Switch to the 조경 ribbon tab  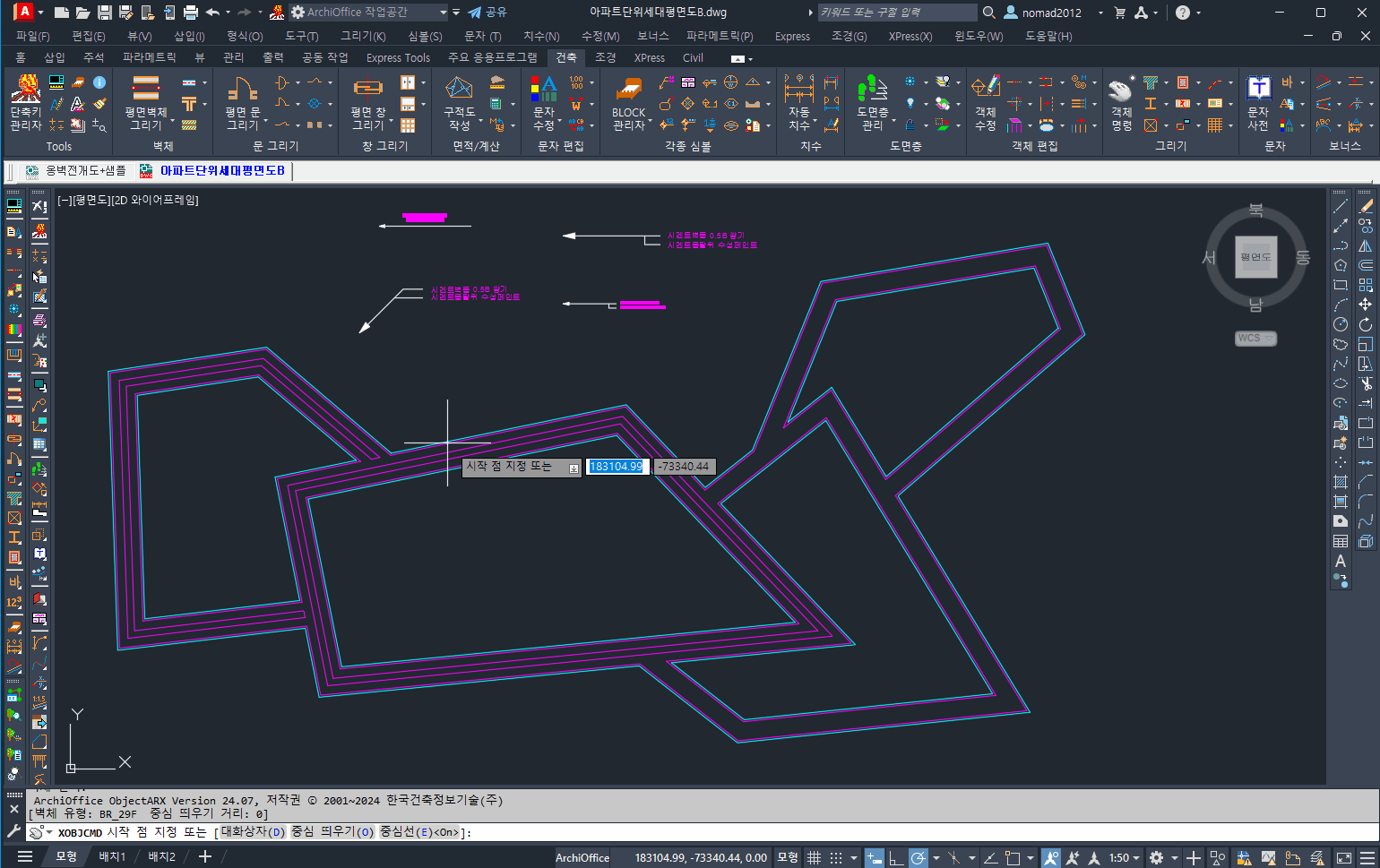[606, 57]
